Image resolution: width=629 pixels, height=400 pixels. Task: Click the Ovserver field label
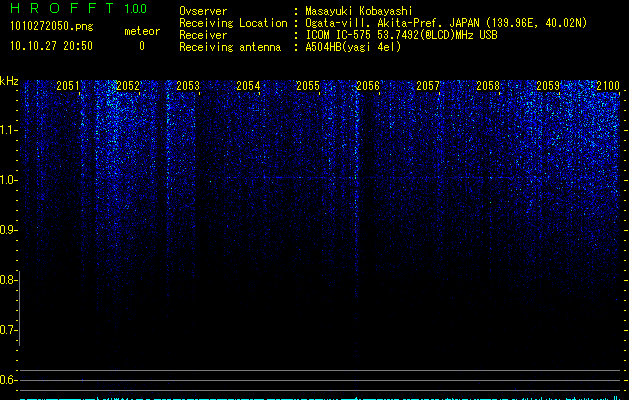click(203, 11)
